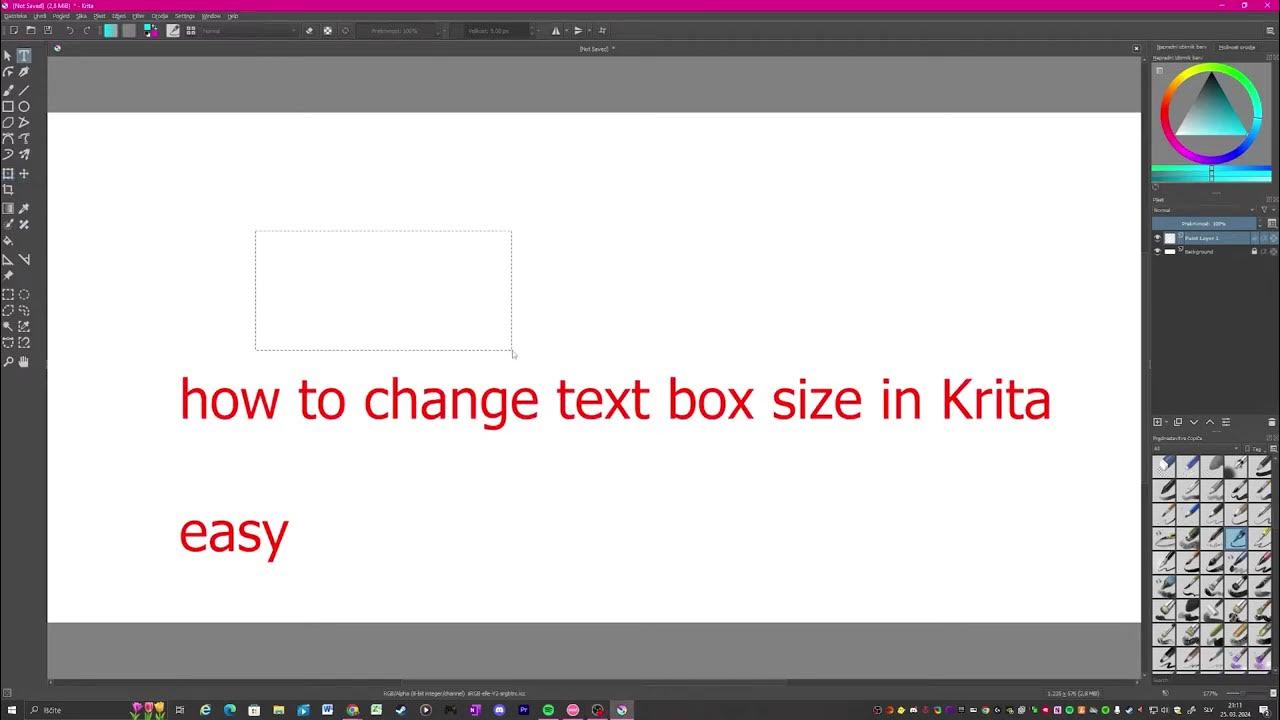Image resolution: width=1280 pixels, height=720 pixels.
Task: Select the Reference Images pin tool
Action: pos(8,275)
